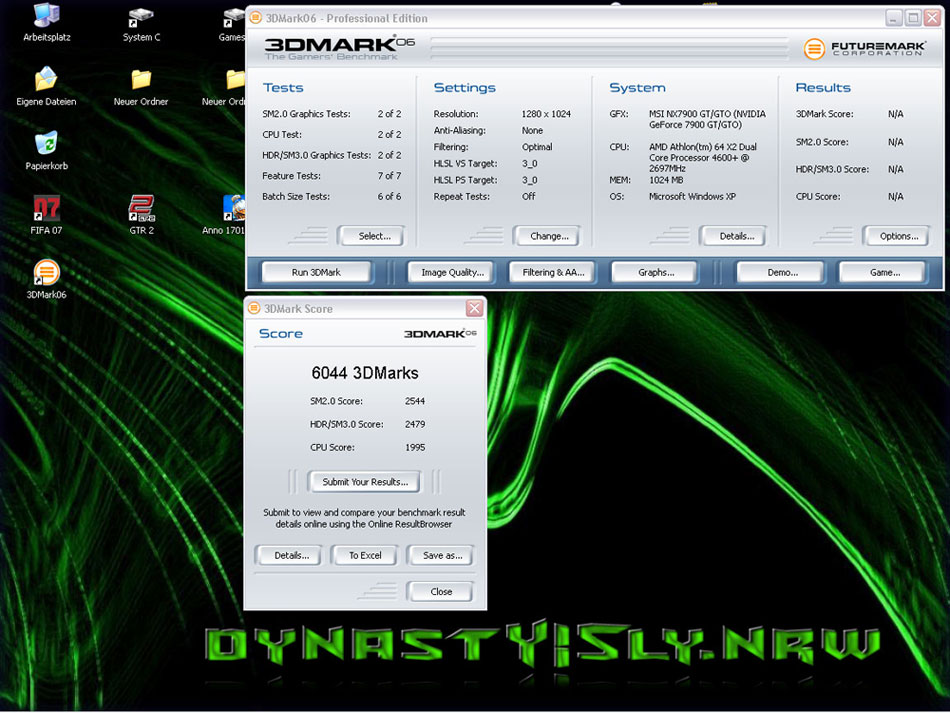Select the 3DMark06 desktop shortcut

point(46,279)
